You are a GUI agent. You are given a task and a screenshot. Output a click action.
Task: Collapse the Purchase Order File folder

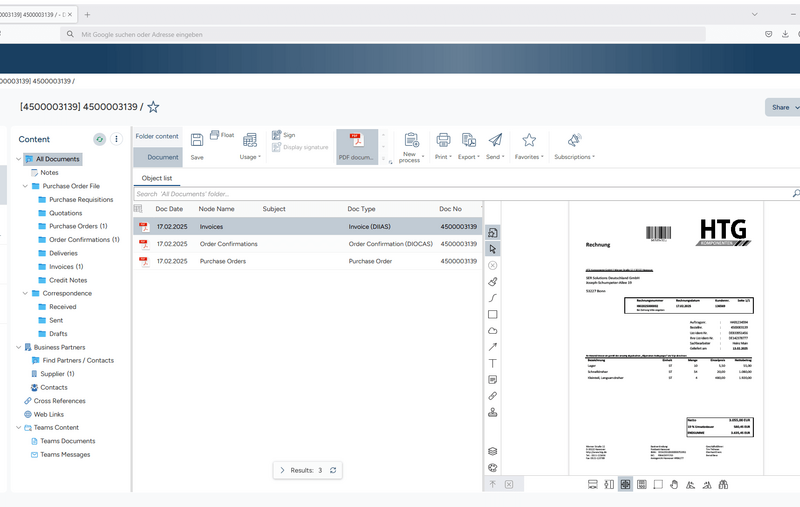25,186
